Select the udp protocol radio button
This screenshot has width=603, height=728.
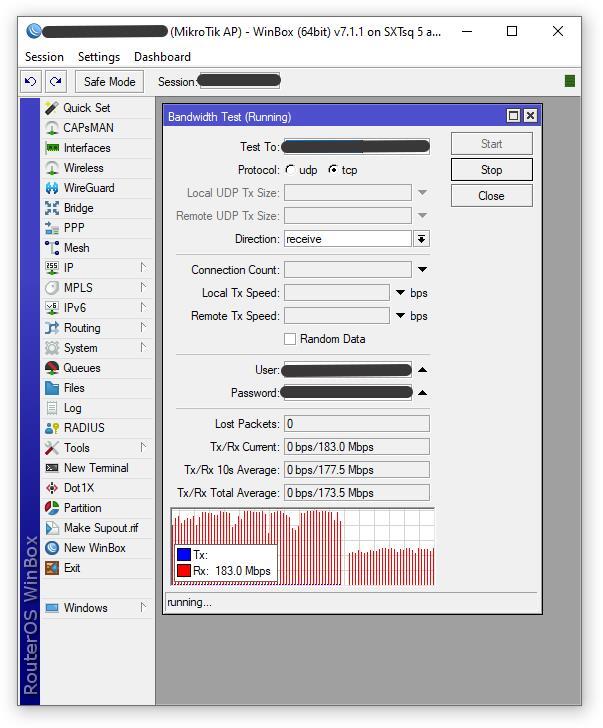(x=290, y=170)
